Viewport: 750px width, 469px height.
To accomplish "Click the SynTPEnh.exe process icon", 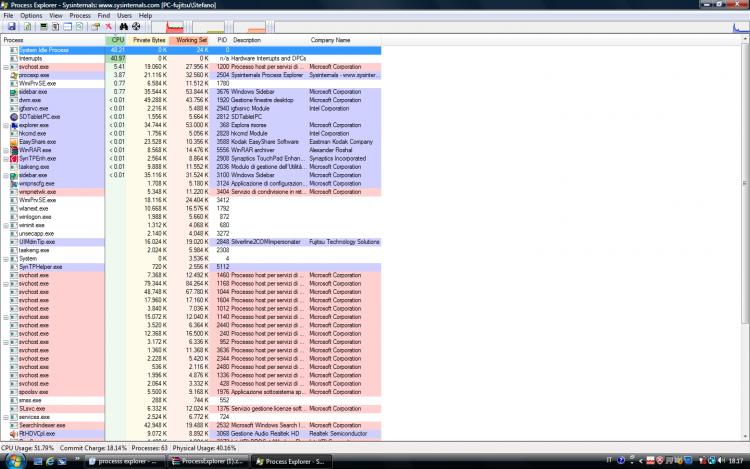I will point(14,159).
